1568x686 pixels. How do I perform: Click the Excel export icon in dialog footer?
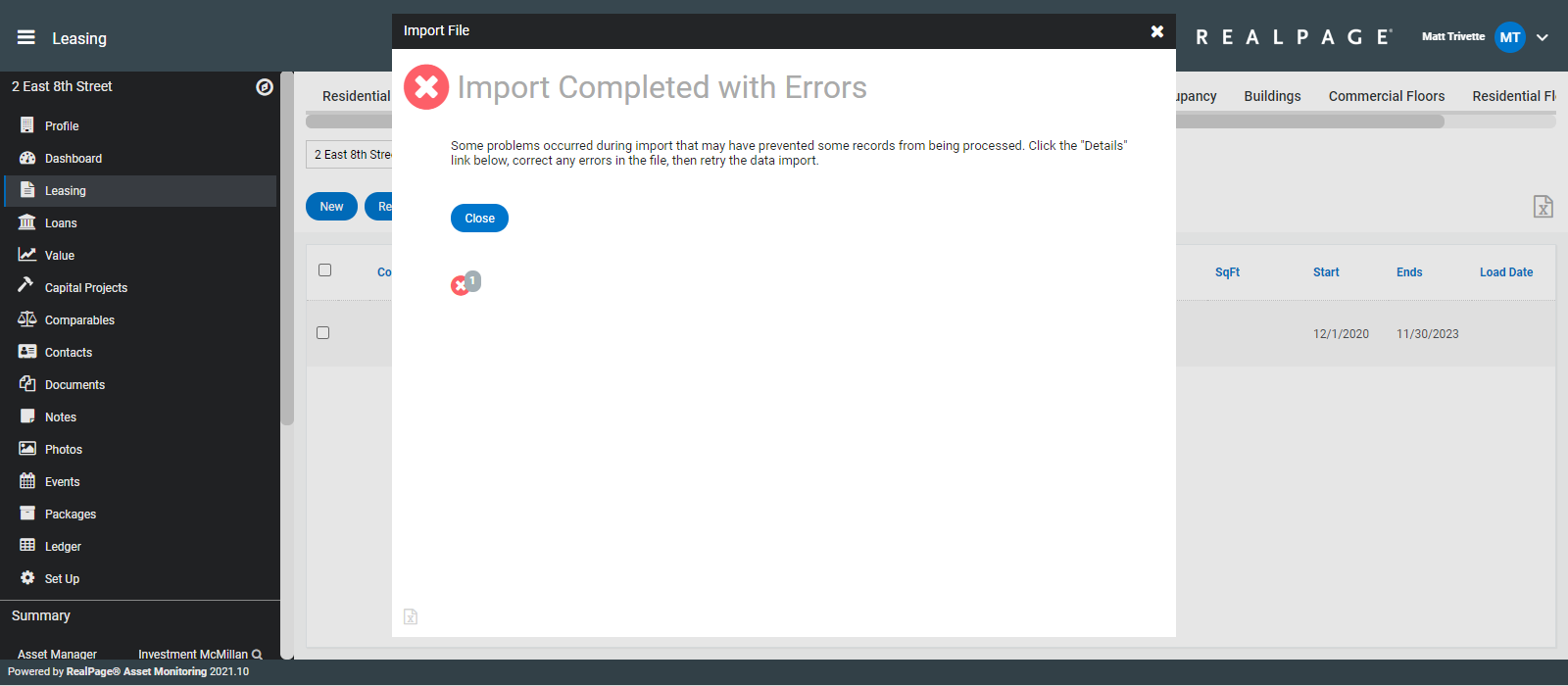411,616
